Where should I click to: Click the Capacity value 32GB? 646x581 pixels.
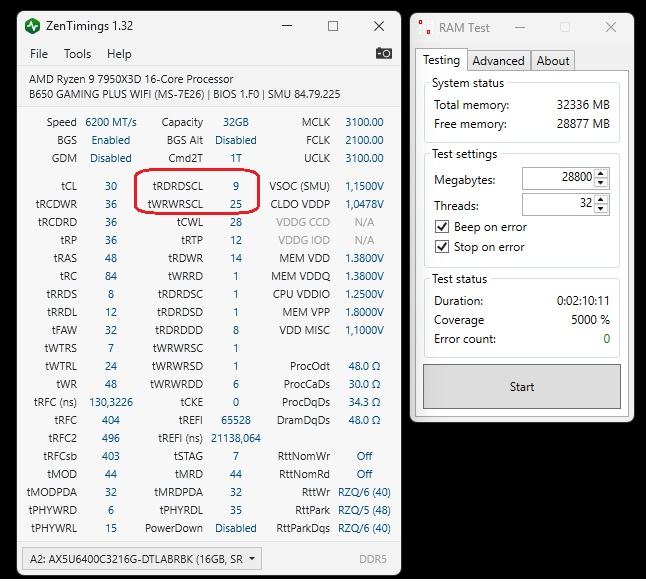(236, 122)
